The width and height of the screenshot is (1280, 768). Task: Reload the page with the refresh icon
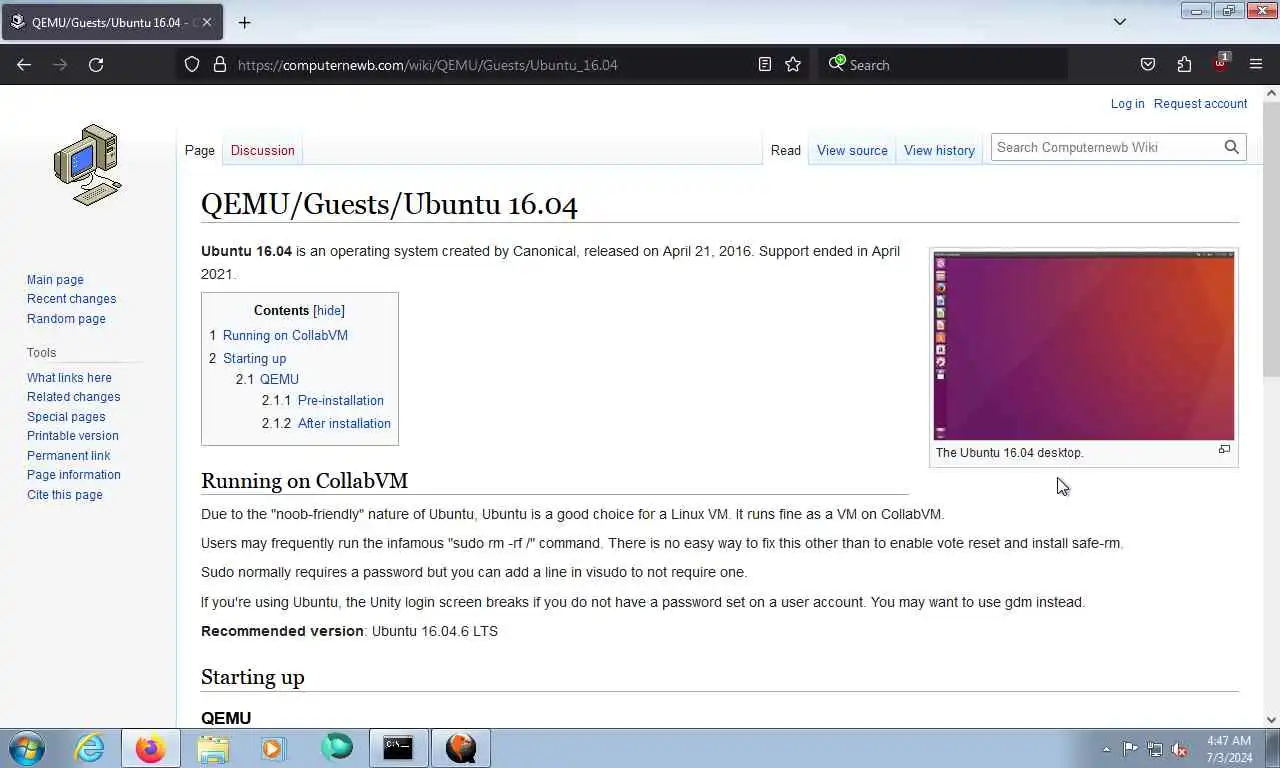click(96, 65)
